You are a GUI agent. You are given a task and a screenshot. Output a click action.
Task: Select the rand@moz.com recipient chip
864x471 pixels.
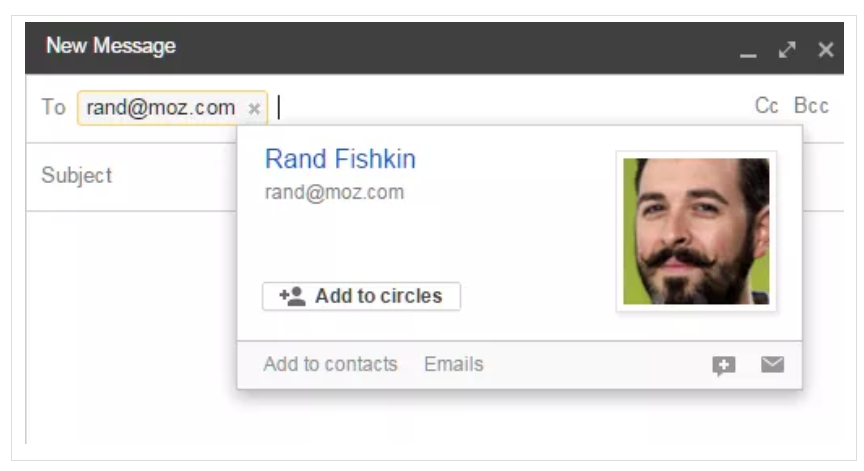[x=160, y=108]
